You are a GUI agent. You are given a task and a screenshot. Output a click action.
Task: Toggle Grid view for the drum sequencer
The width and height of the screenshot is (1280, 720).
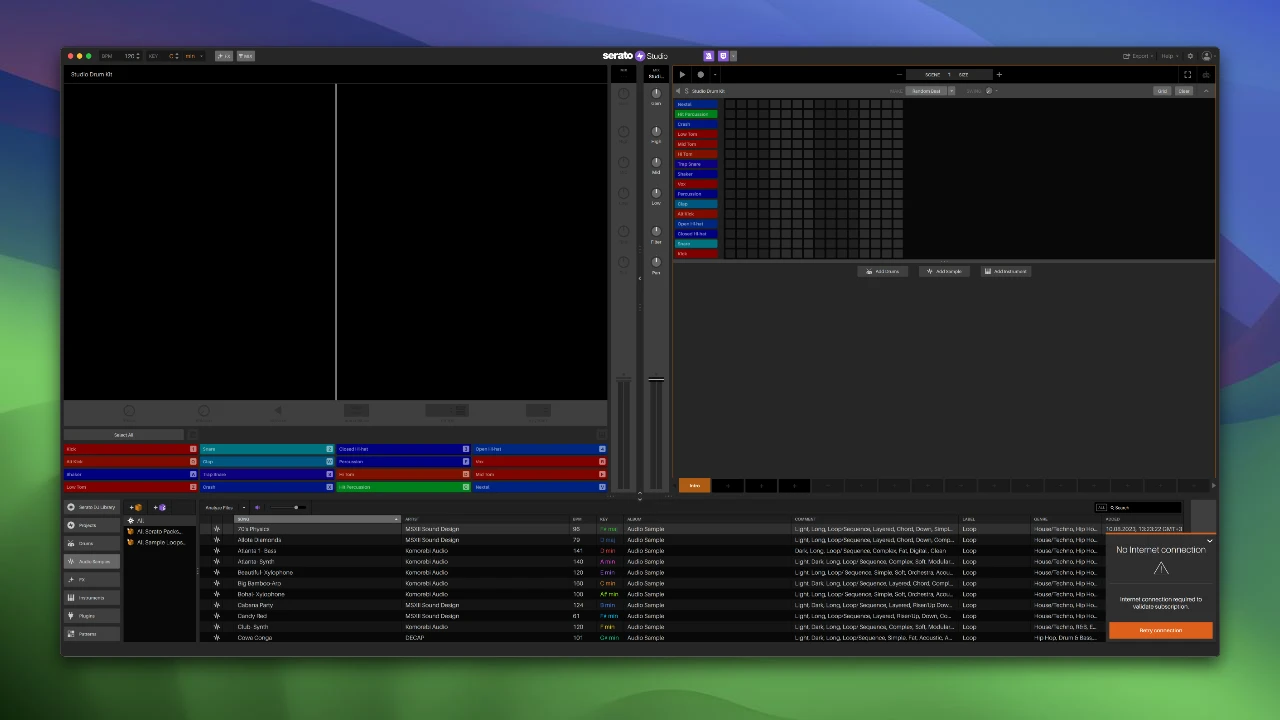1162,91
